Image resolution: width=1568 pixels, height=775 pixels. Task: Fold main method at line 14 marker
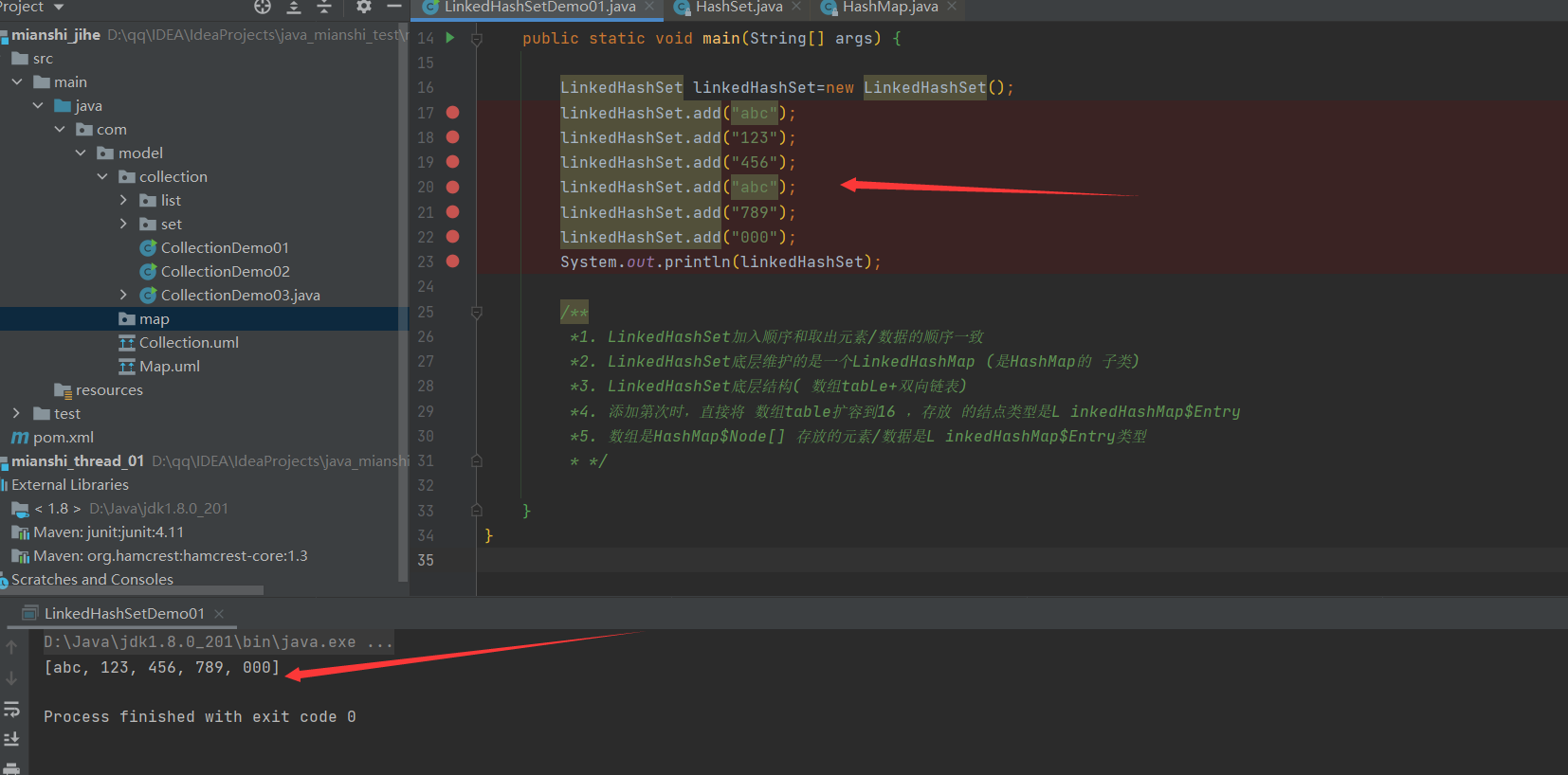tap(477, 39)
